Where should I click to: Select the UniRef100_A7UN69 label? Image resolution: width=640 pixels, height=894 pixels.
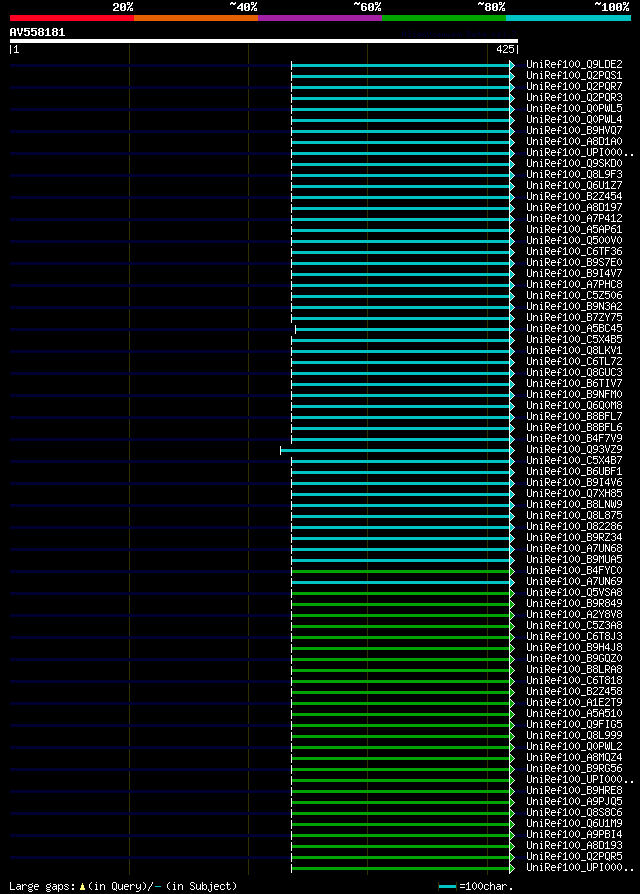pos(574,582)
